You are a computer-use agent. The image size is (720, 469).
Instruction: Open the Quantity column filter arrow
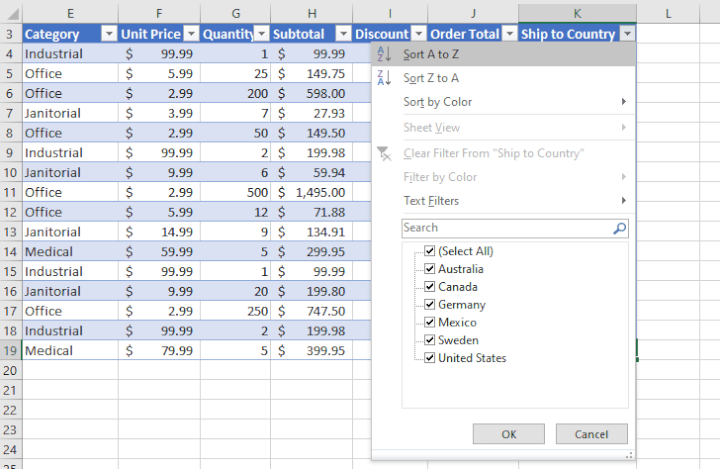262,33
